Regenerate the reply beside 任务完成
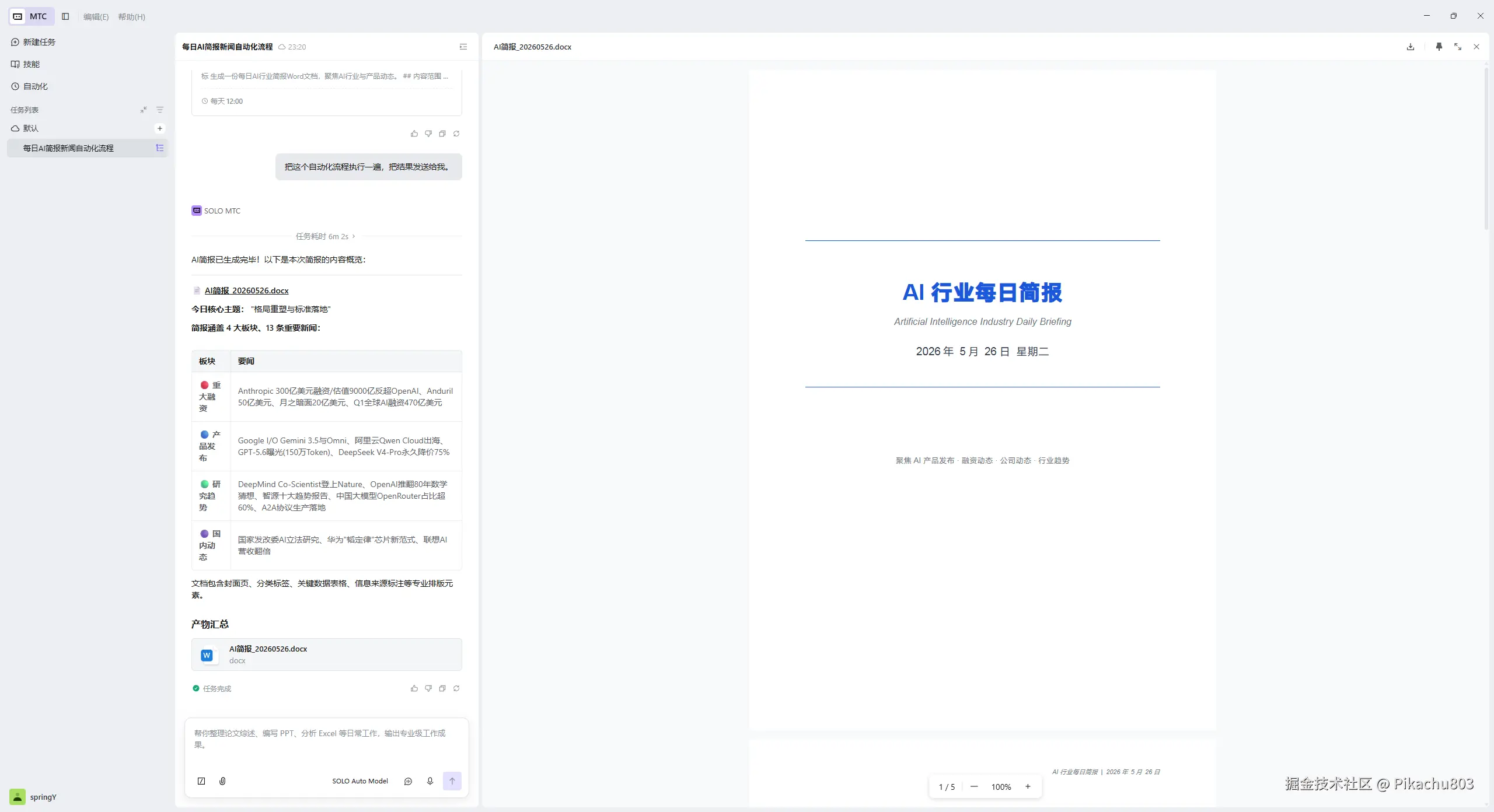Image resolution: width=1494 pixels, height=812 pixels. [456, 688]
